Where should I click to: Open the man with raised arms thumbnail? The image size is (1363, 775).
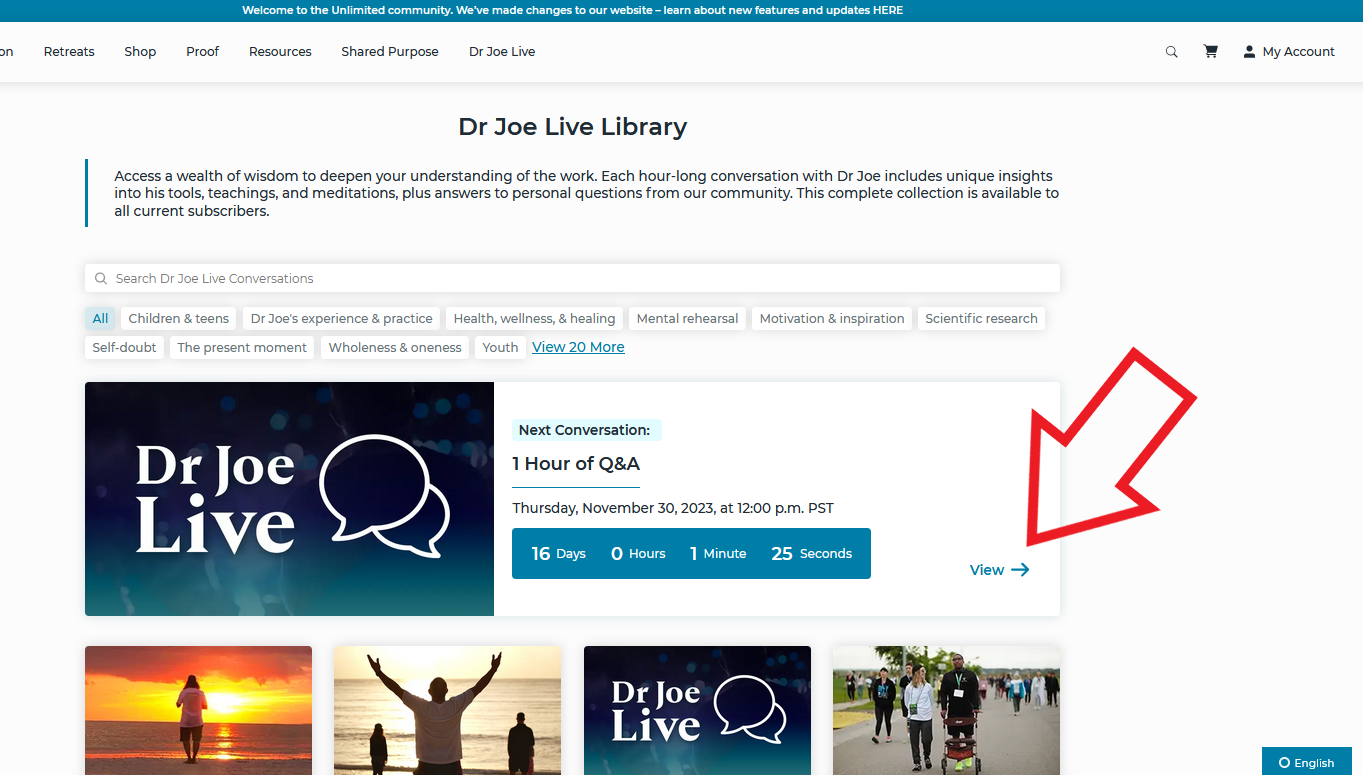click(447, 710)
